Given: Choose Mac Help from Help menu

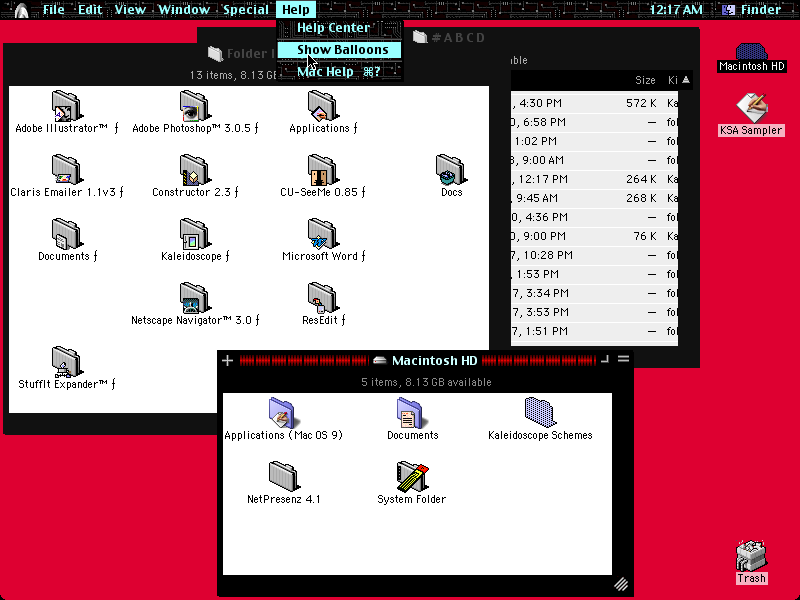Looking at the screenshot, I should click(340, 71).
